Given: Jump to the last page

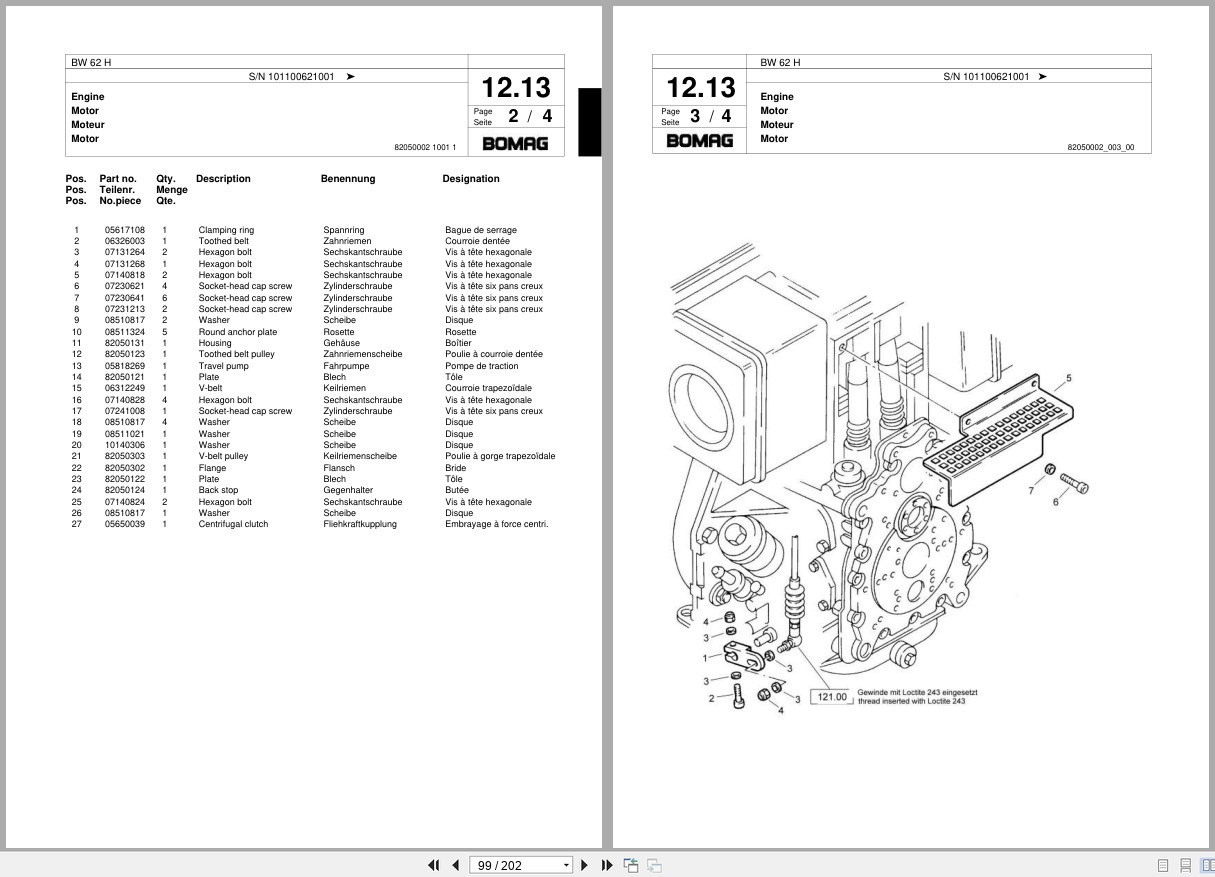Looking at the screenshot, I should pos(607,865).
